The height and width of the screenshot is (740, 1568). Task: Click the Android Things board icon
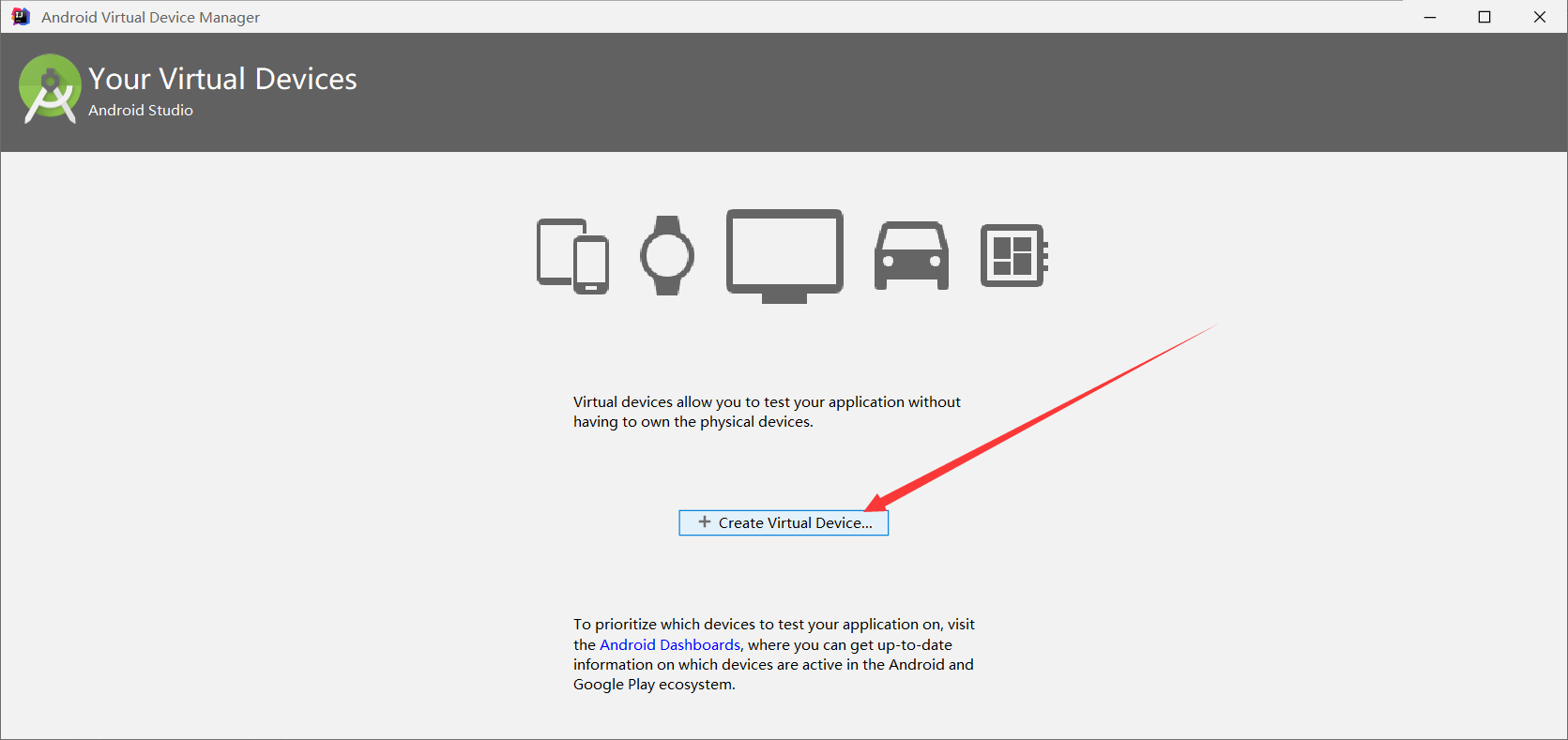click(x=1013, y=255)
